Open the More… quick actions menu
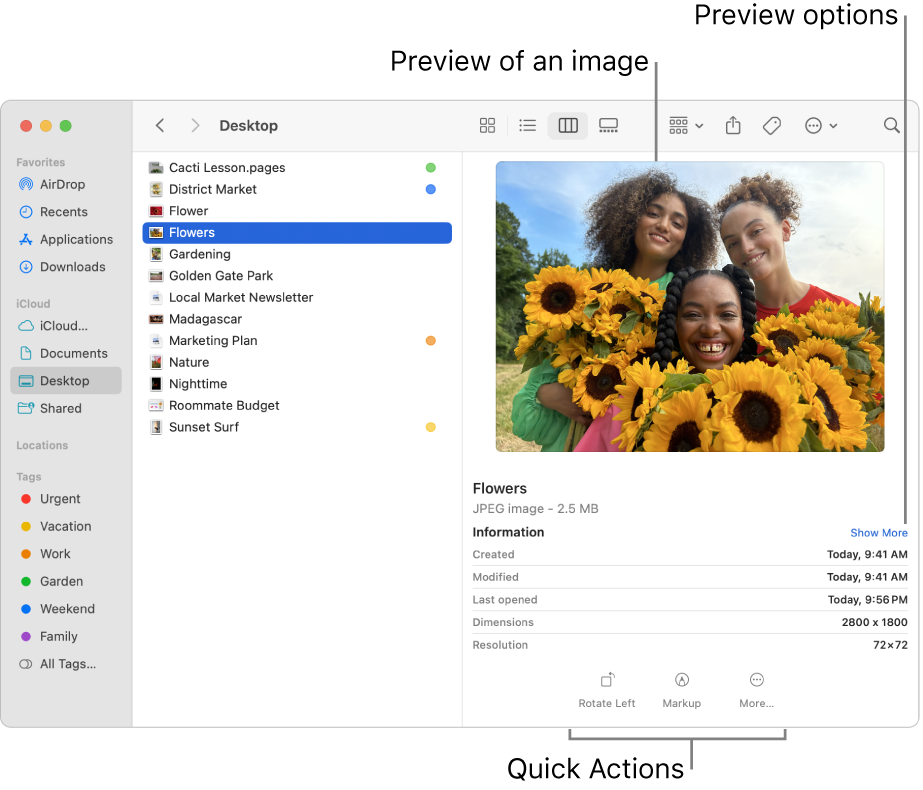Screen dimensions: 923x790 [x=756, y=689]
